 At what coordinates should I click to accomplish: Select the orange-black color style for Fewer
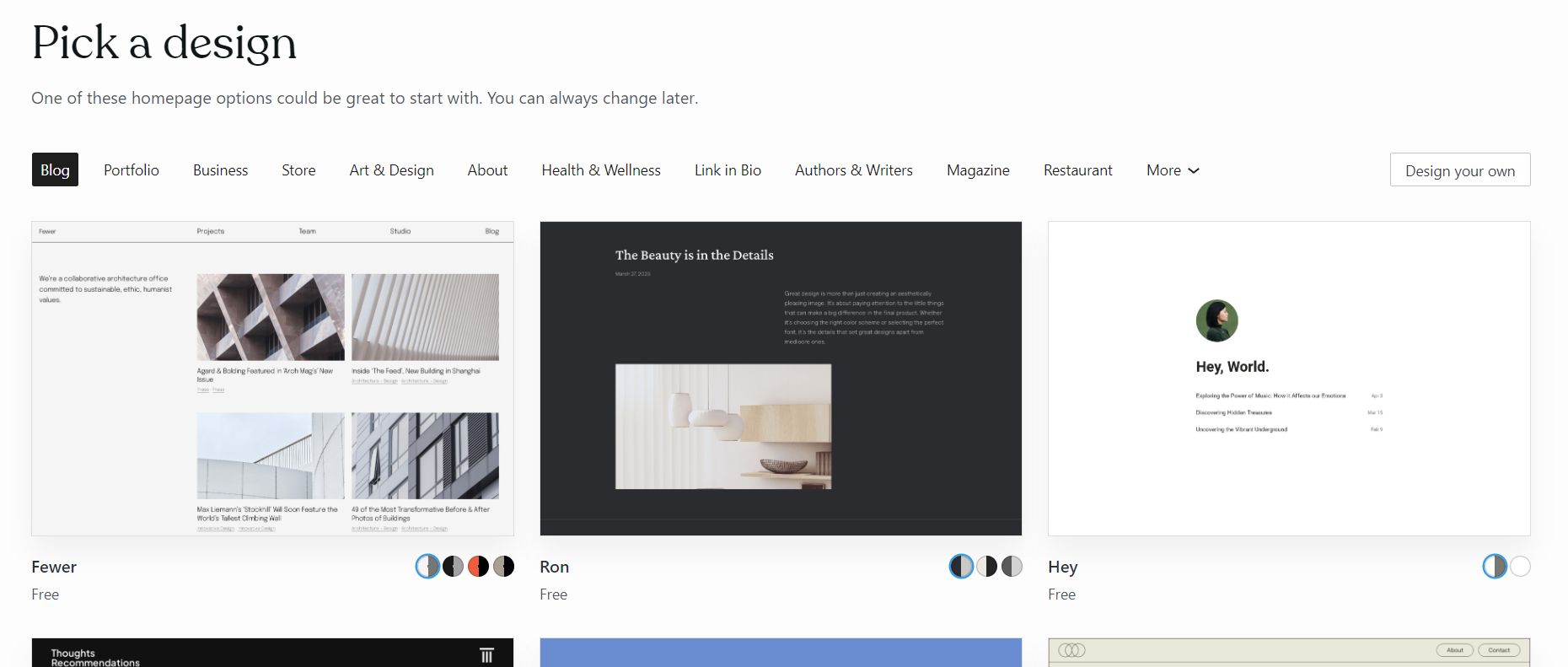[x=478, y=567]
